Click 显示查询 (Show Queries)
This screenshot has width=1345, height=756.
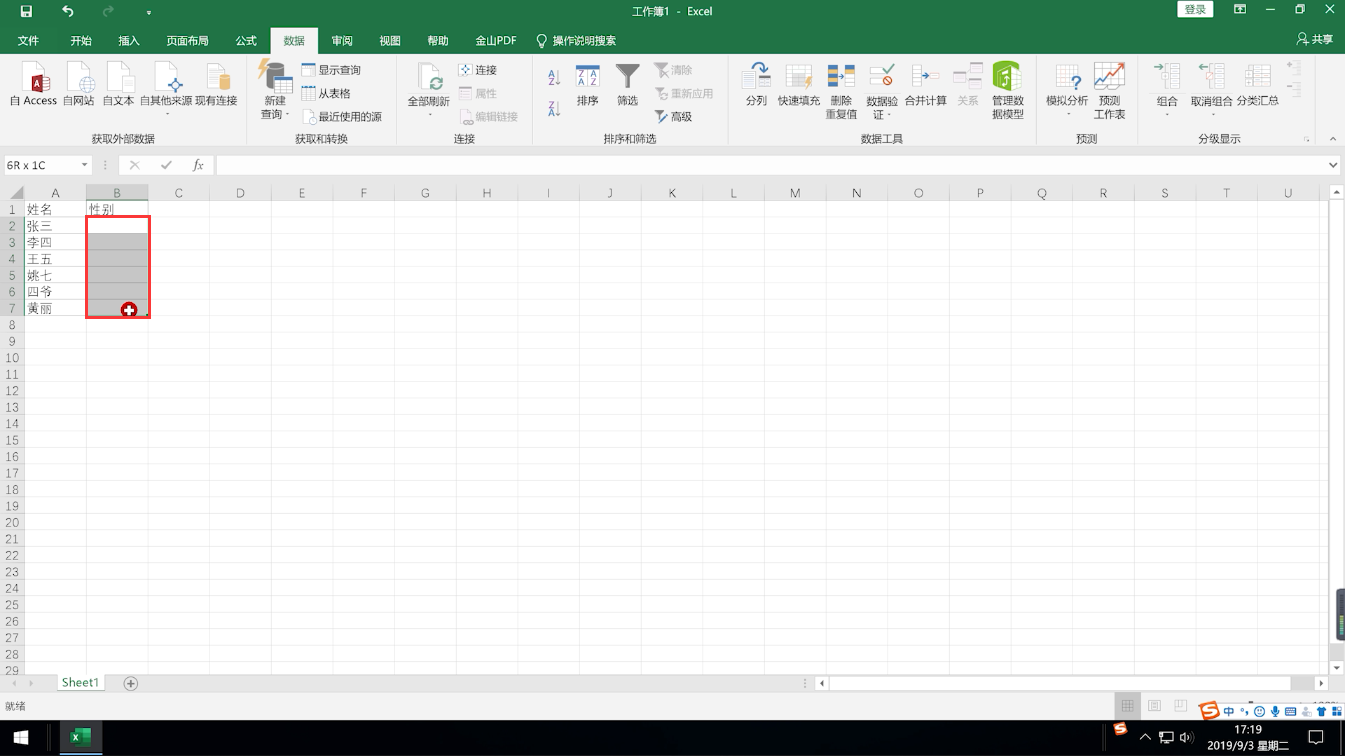[x=332, y=70]
